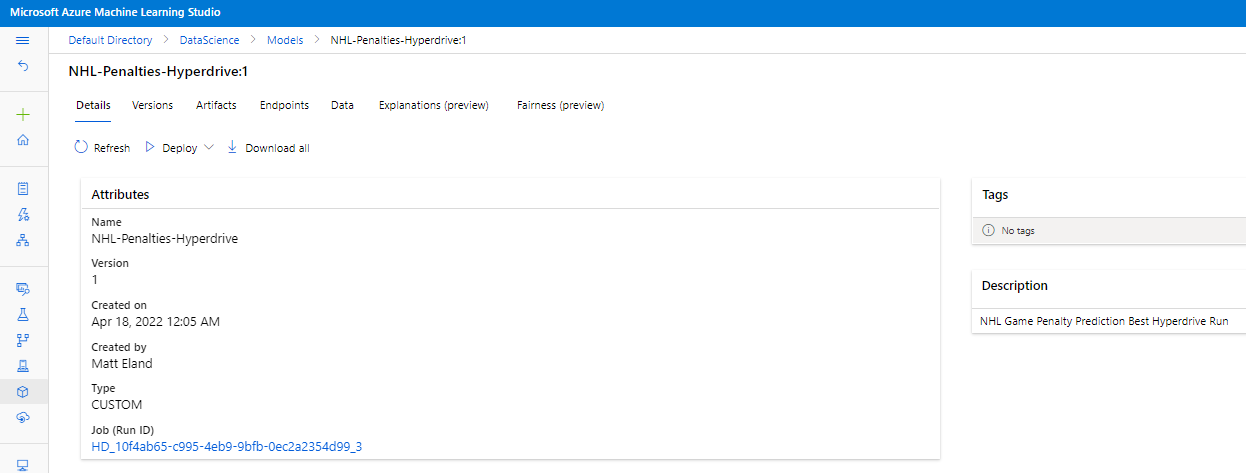Viewport: 1246px width, 473px height.
Task: Click the Created on date Apr 18, 2022
Action: tap(155, 322)
